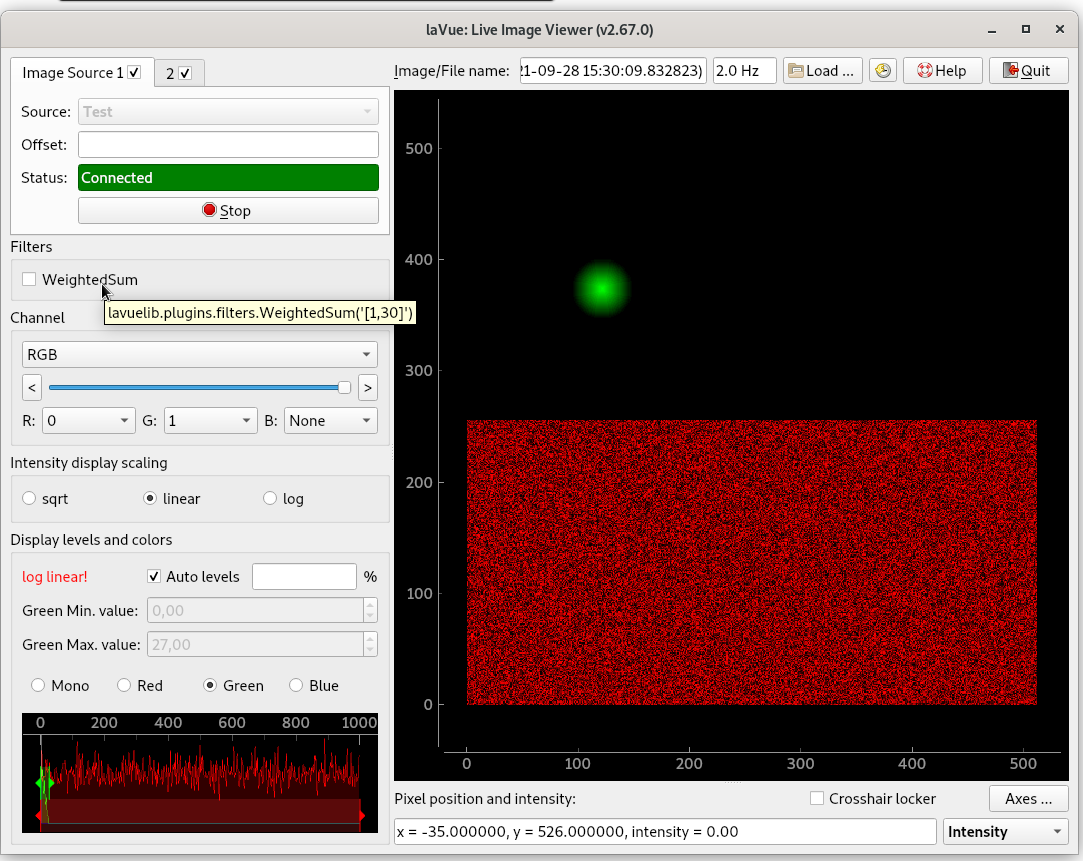Click the clock icon button near Load

click(882, 71)
